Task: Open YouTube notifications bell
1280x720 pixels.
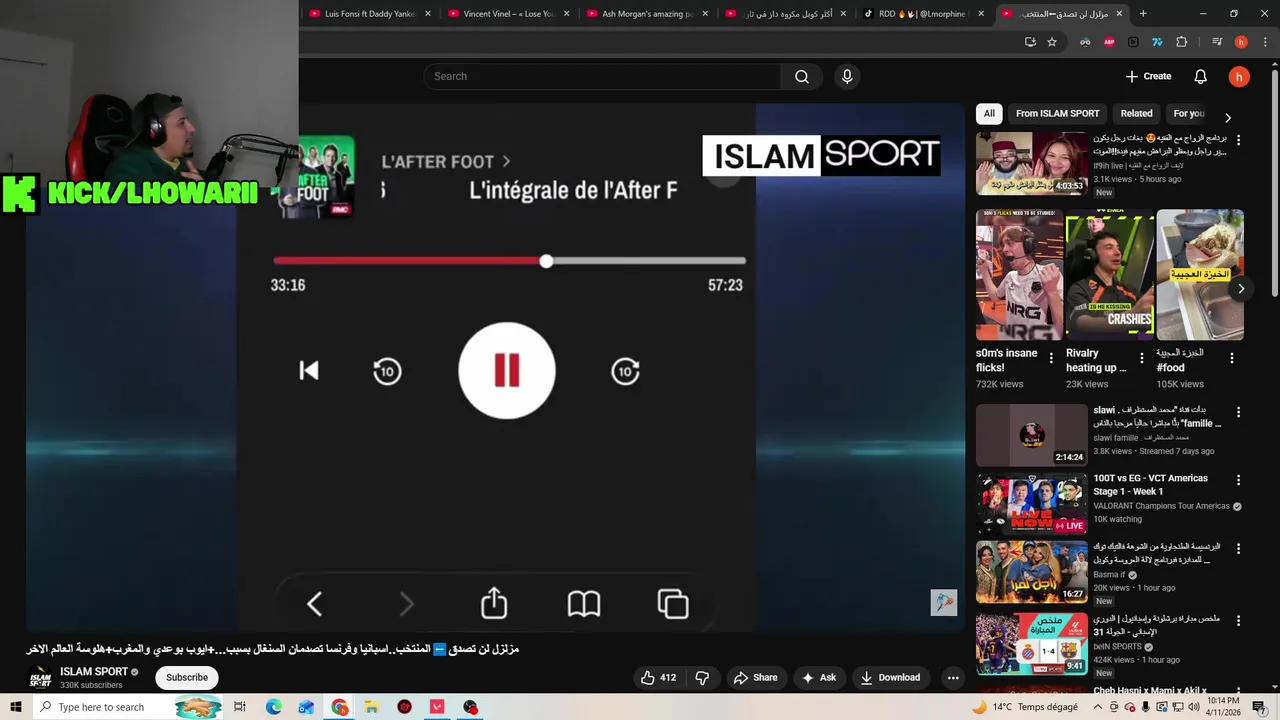Action: 1200,77
